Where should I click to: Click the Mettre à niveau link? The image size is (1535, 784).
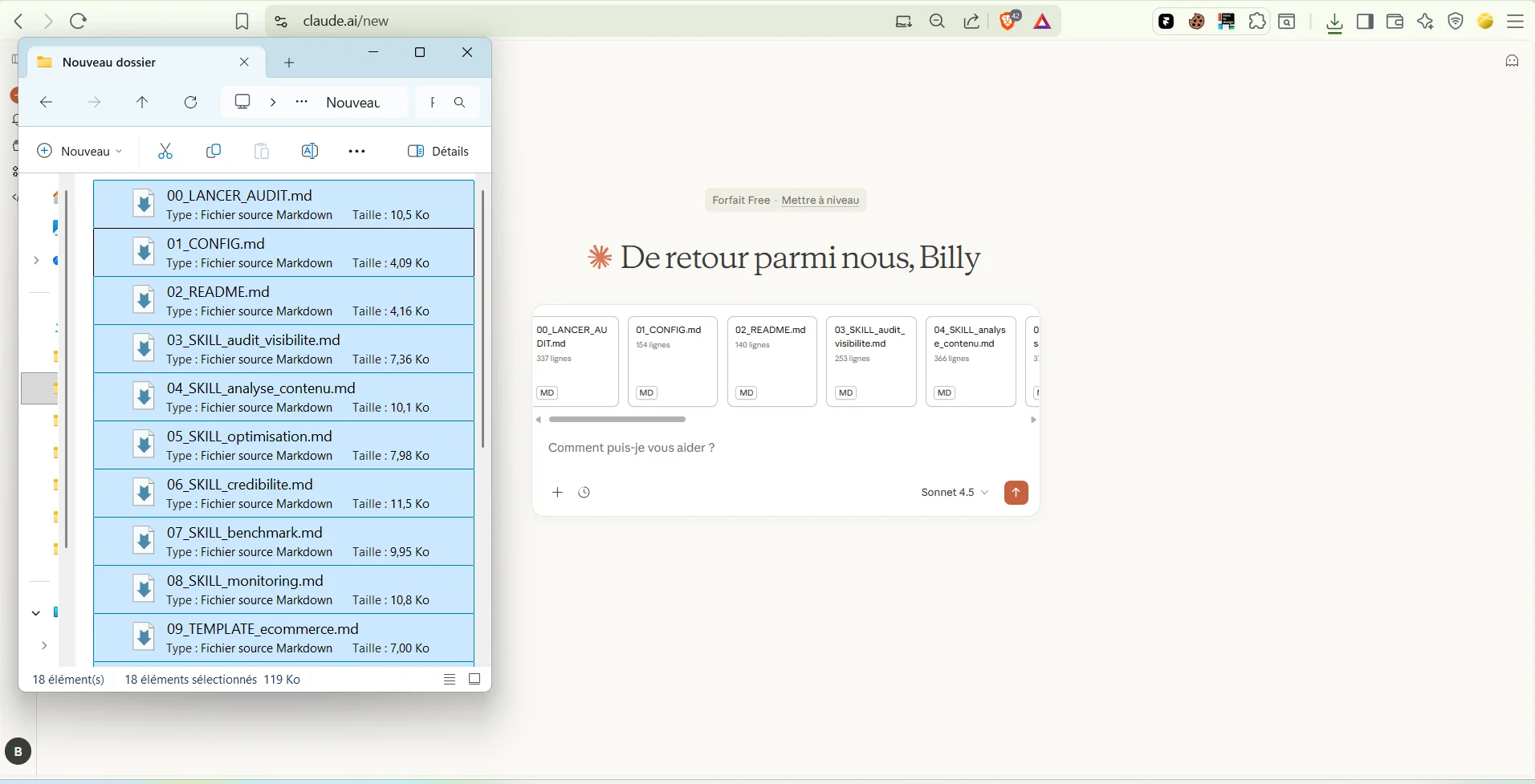(x=820, y=201)
